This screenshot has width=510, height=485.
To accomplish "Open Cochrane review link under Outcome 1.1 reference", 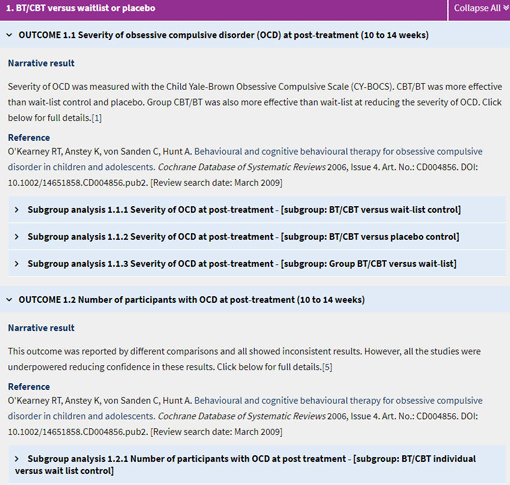I will point(245,159).
